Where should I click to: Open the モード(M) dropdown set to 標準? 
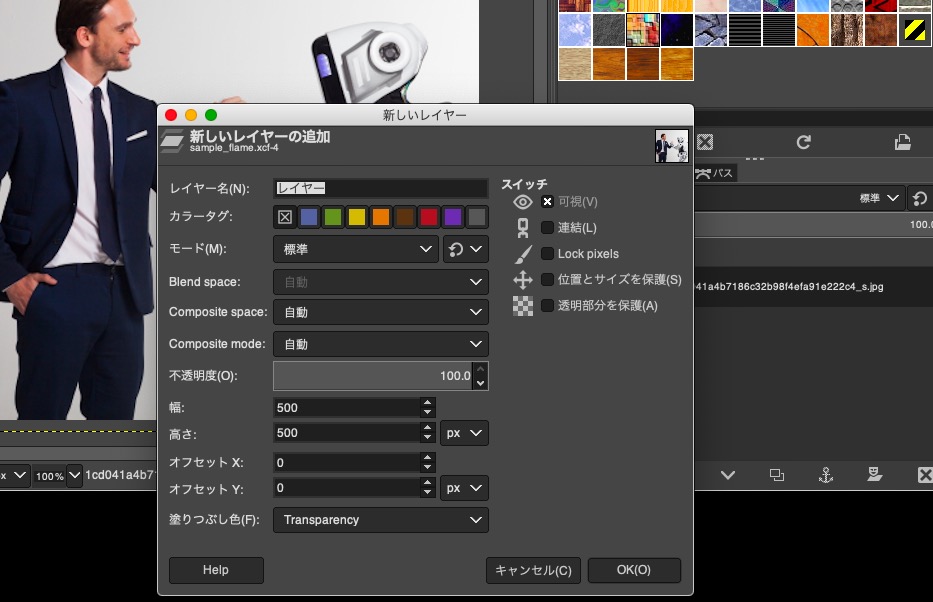(x=355, y=249)
